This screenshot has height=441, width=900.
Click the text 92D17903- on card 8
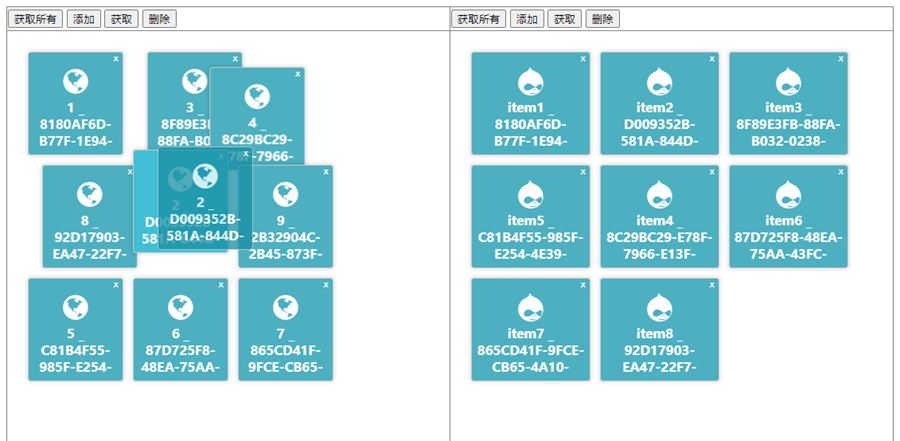coord(90,238)
